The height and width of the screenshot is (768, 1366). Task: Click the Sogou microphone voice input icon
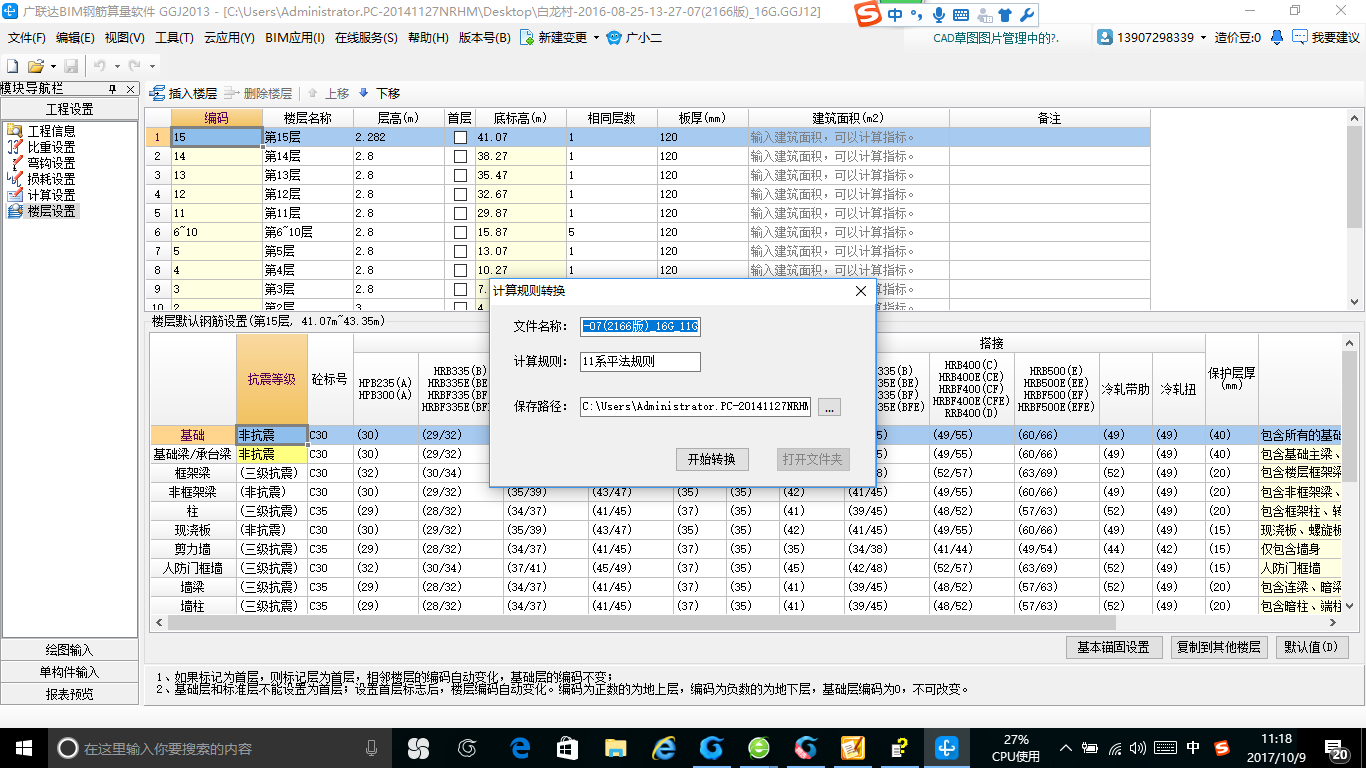pyautogui.click(x=939, y=15)
